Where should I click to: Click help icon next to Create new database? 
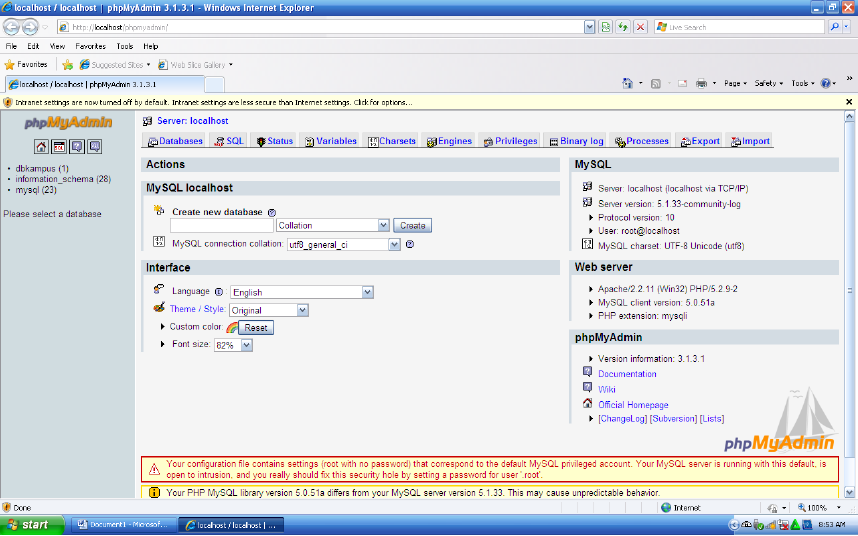[x=272, y=212]
